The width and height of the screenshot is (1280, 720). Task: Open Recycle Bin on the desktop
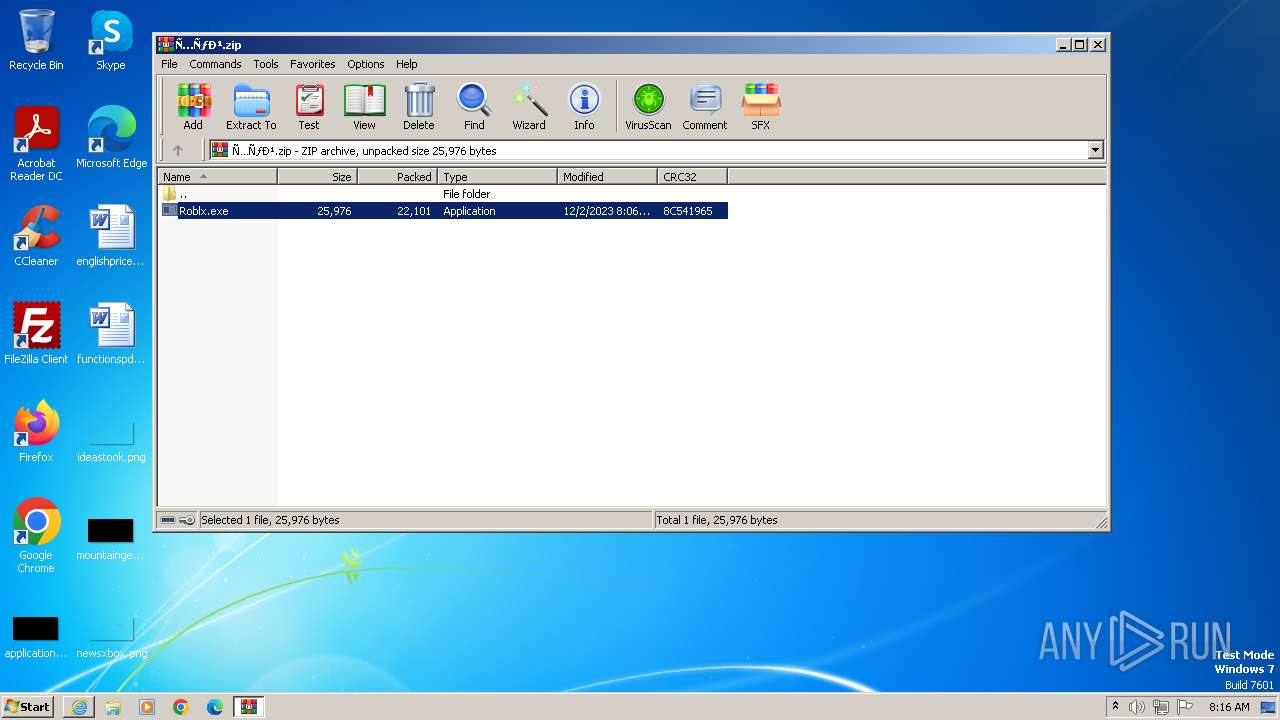tap(36, 41)
